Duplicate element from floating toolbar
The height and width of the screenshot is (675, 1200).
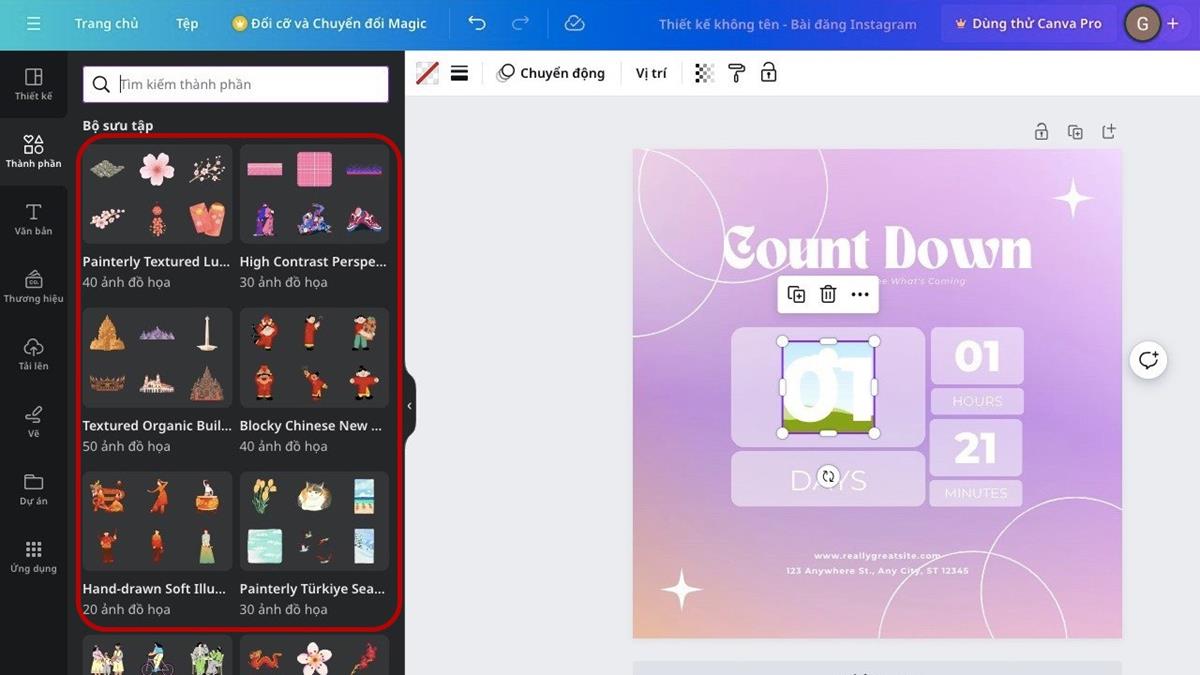click(x=796, y=294)
